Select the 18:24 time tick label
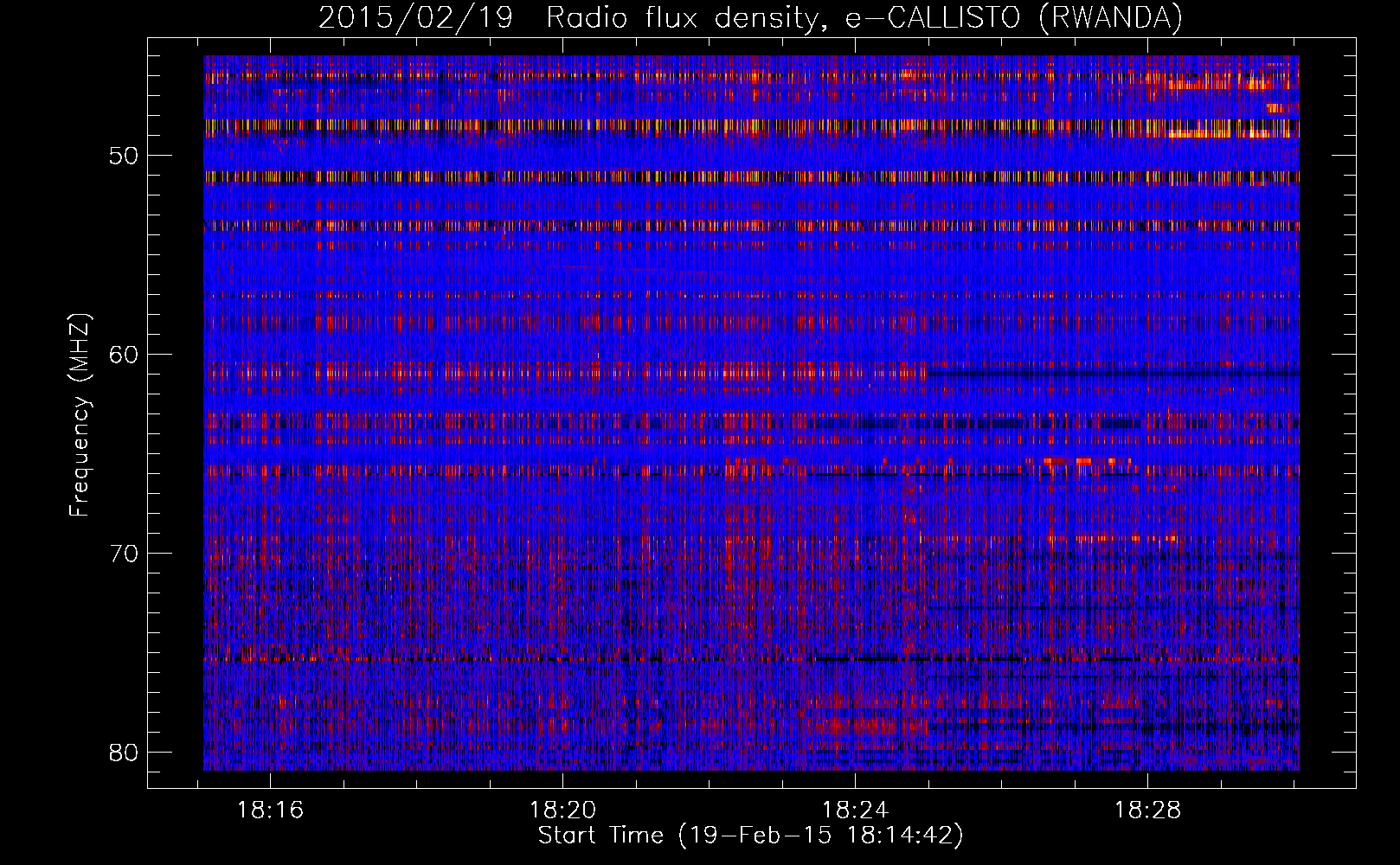 [855, 811]
